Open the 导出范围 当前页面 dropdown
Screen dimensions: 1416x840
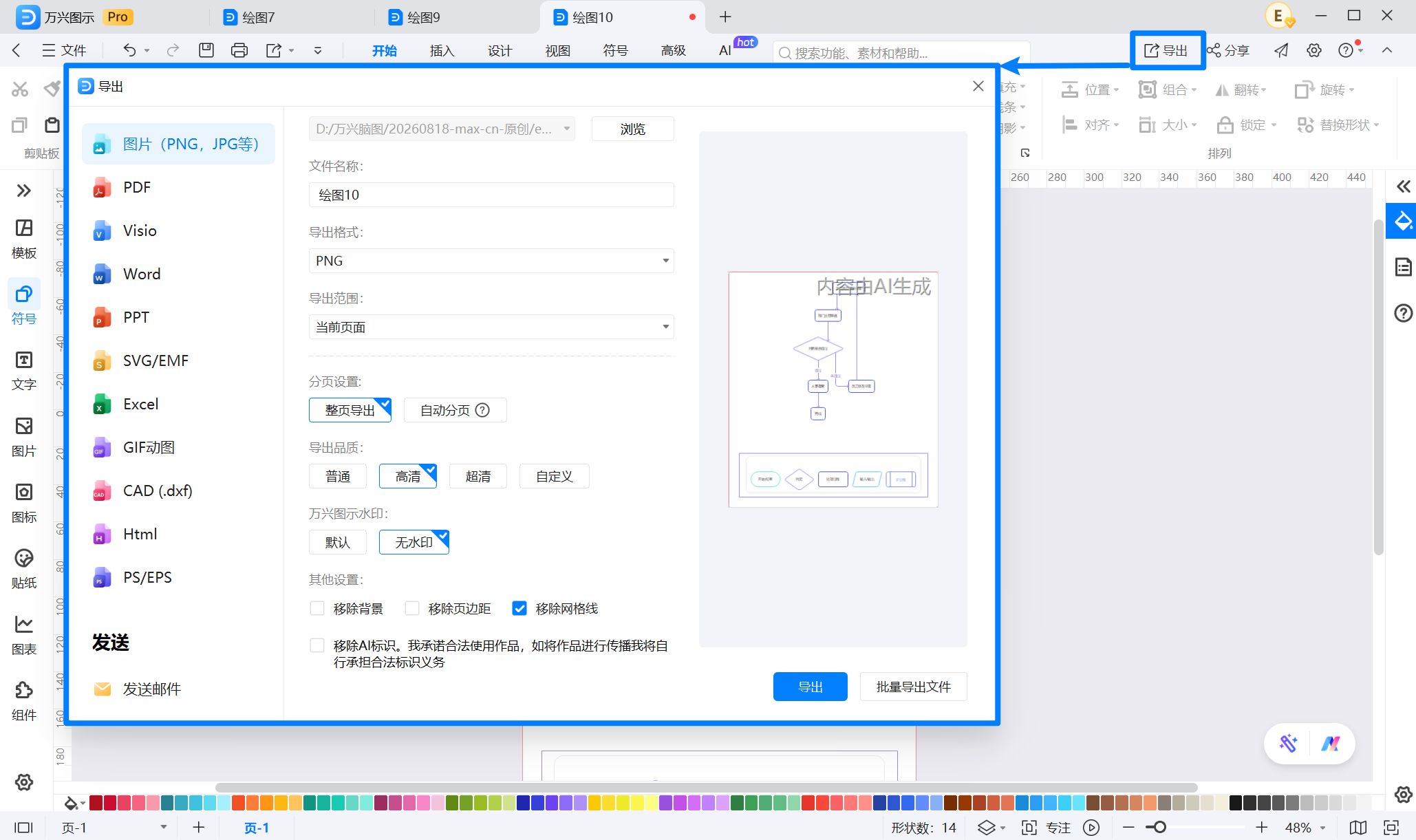pyautogui.click(x=491, y=327)
